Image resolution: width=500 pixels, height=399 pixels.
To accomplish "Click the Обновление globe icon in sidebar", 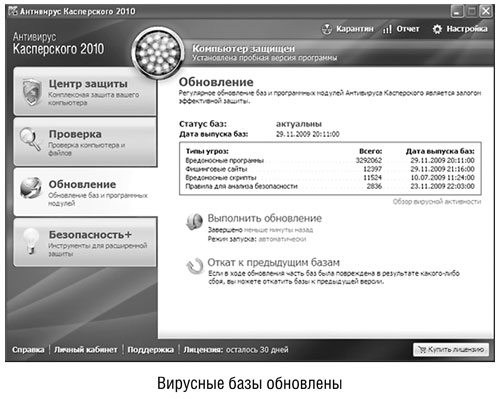I will pos(31,188).
